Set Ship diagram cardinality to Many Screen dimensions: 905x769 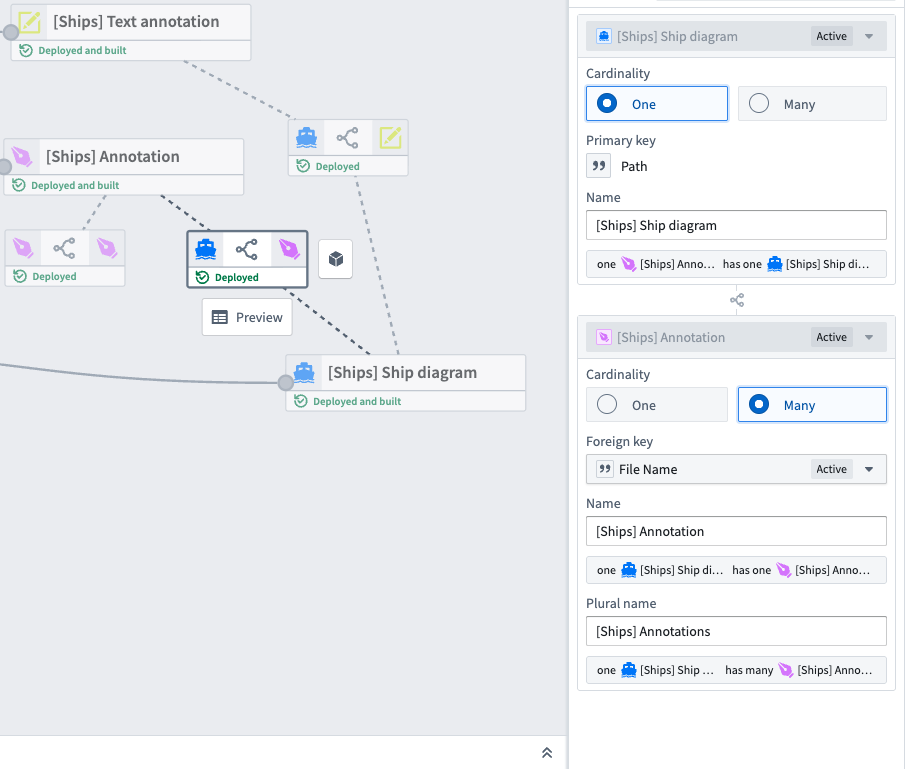click(758, 103)
